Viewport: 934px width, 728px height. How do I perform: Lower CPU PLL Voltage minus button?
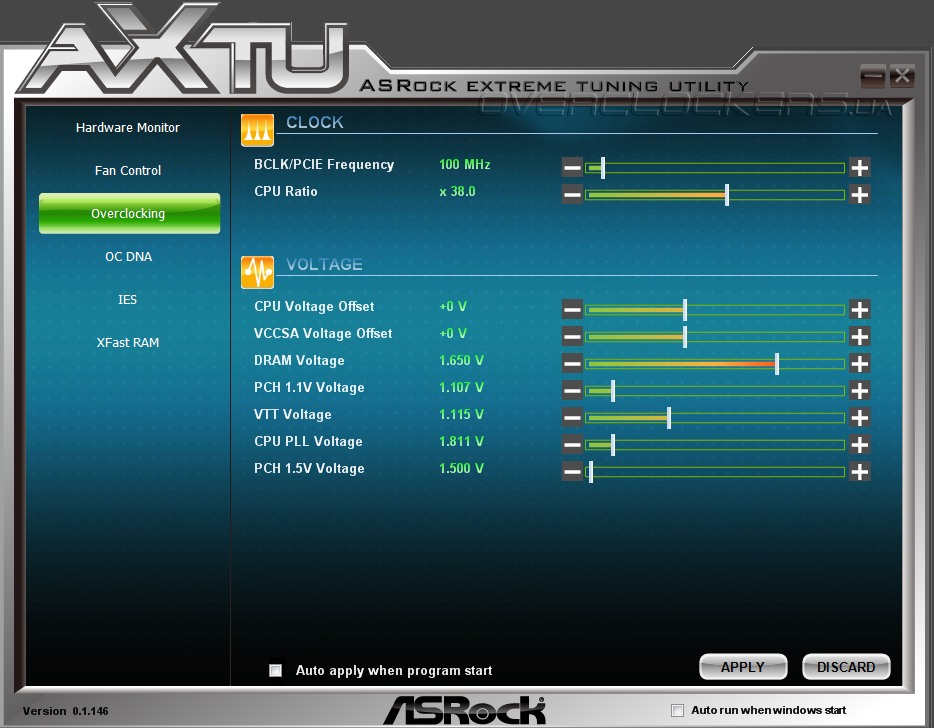pyautogui.click(x=572, y=444)
